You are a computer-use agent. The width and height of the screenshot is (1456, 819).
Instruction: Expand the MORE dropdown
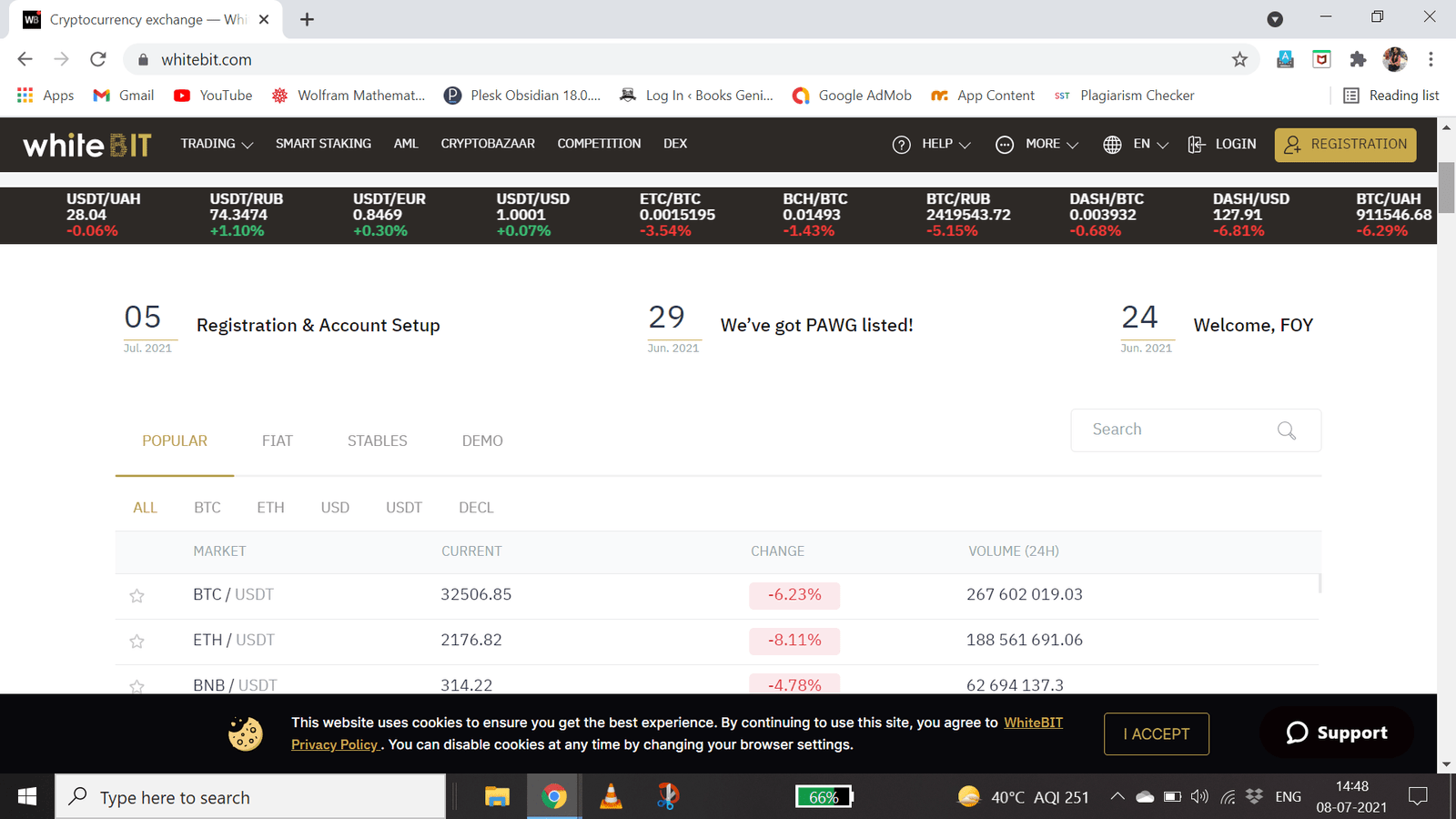(x=1037, y=144)
